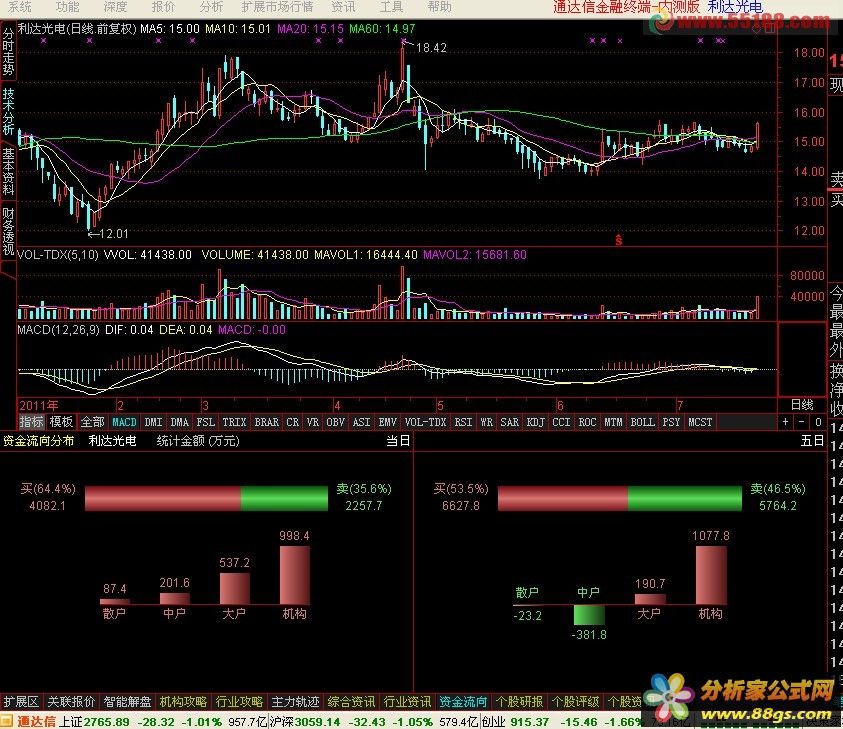Select the VR indicator
Viewport: 843px width, 729px height.
[313, 422]
